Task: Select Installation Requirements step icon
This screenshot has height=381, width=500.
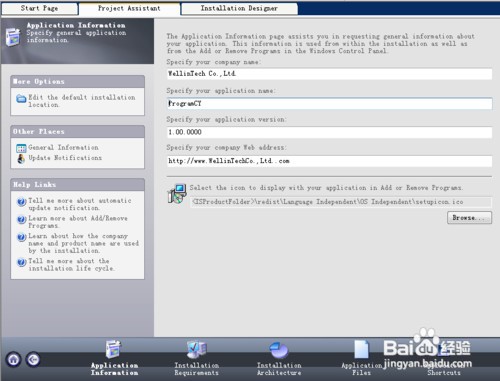Action: [197, 349]
